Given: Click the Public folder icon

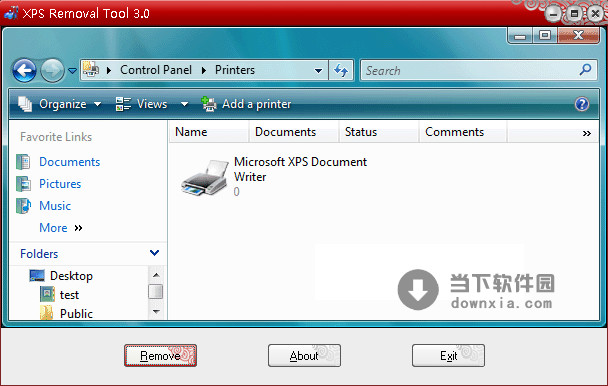Looking at the screenshot, I should point(47,313).
